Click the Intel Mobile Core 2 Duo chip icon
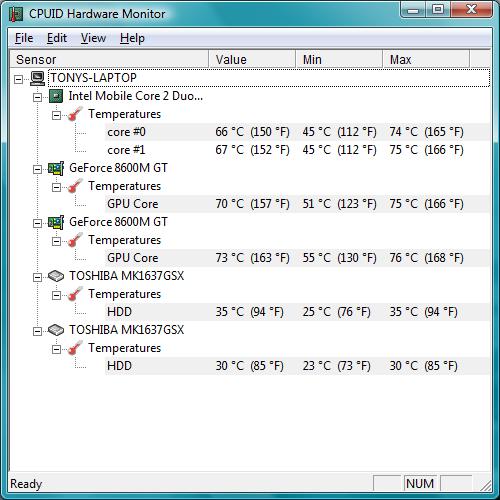This screenshot has width=500, height=500. (x=56, y=96)
